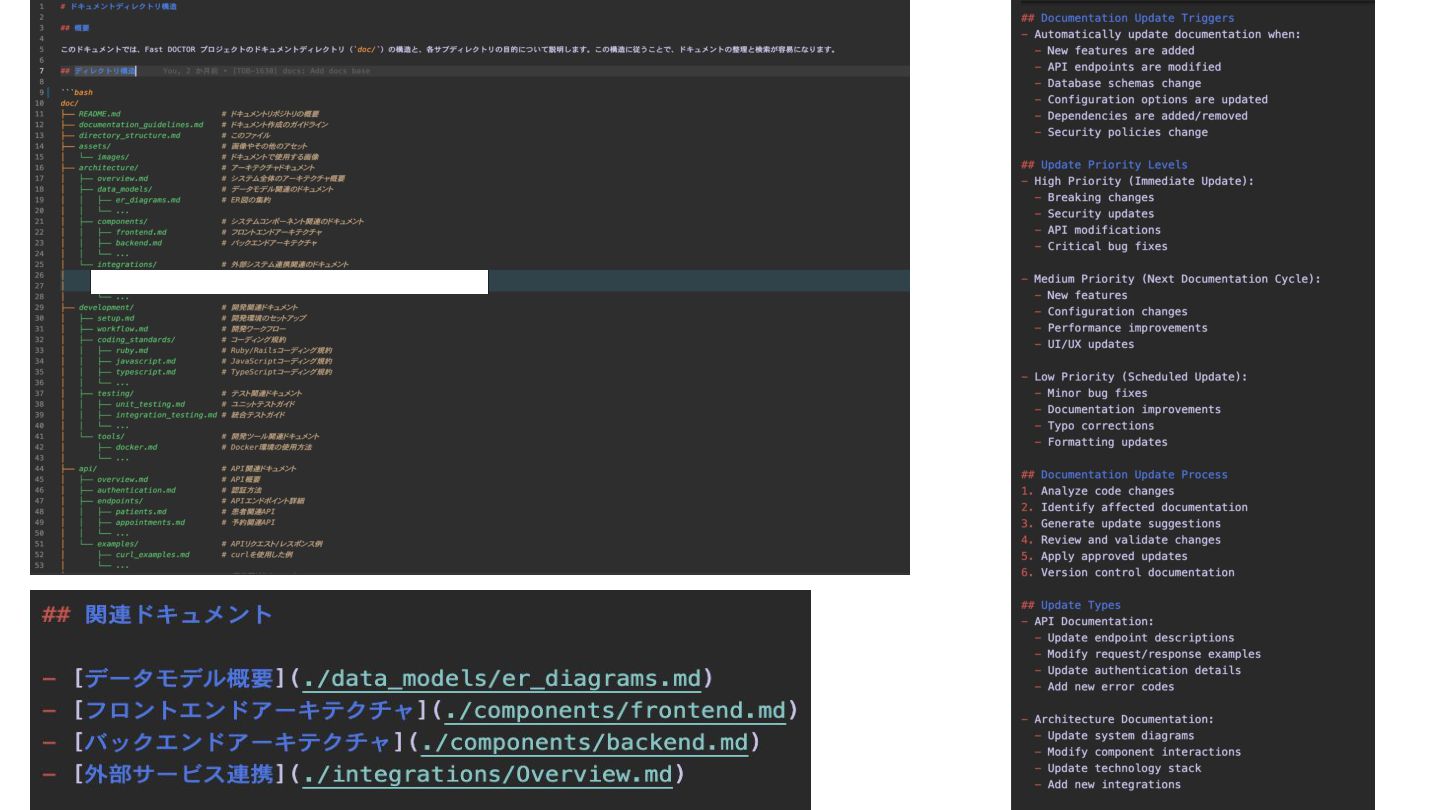Click 'Typo corrections' line

click(x=1100, y=426)
